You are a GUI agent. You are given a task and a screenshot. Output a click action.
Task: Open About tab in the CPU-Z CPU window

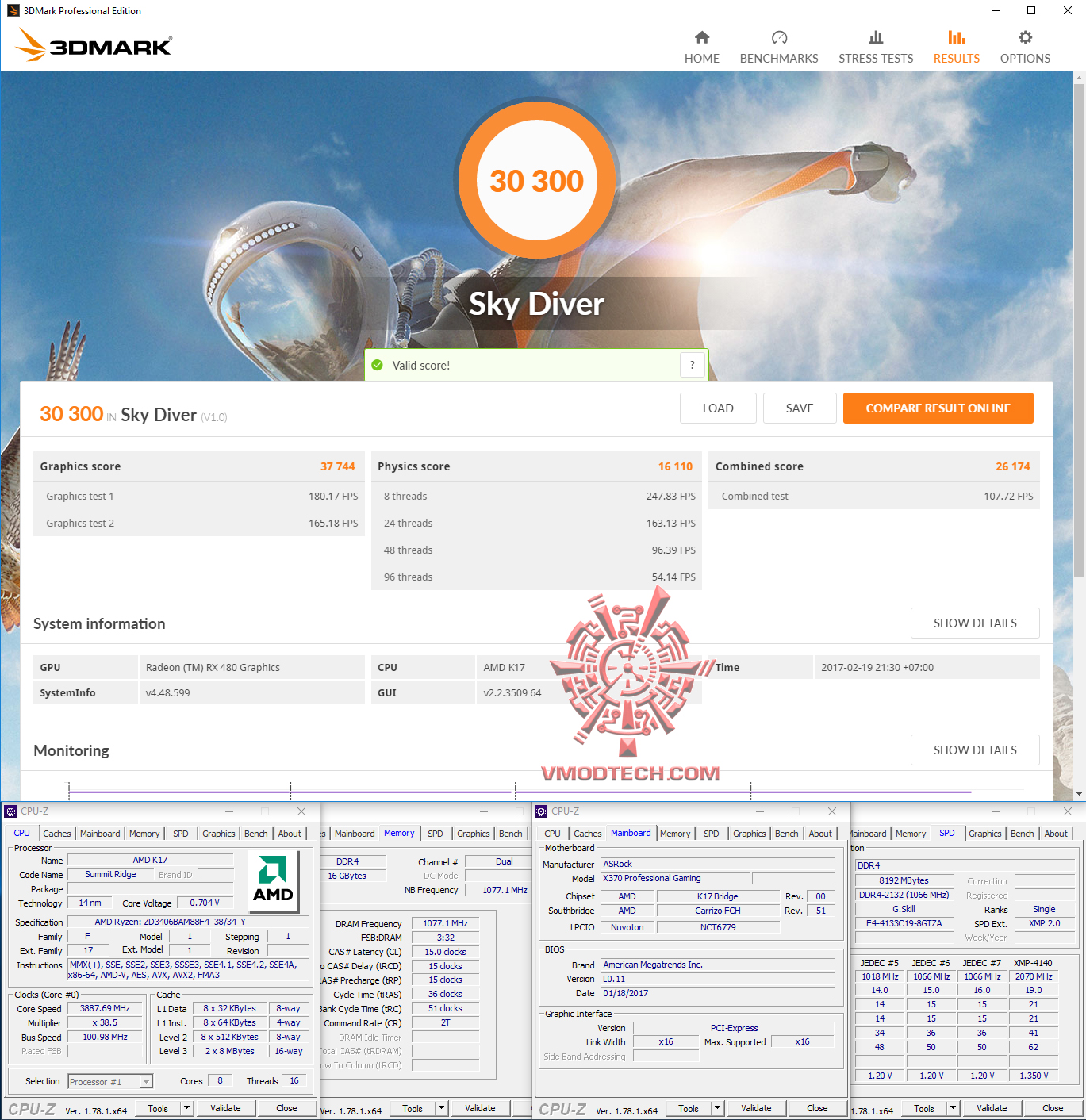click(x=290, y=834)
